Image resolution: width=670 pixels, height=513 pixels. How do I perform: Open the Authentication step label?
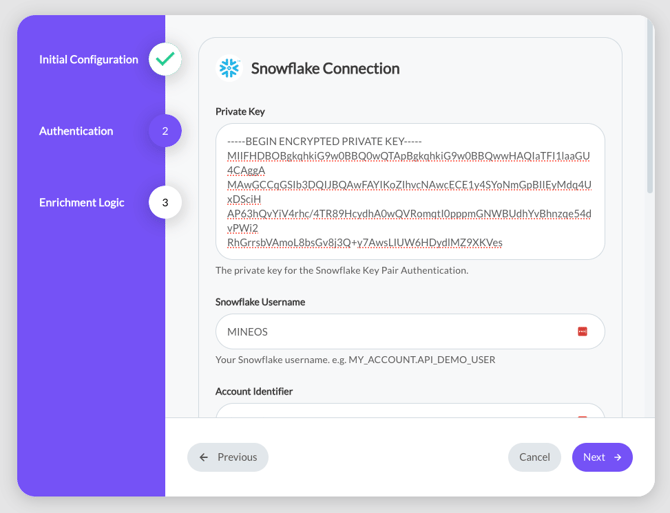point(76,131)
